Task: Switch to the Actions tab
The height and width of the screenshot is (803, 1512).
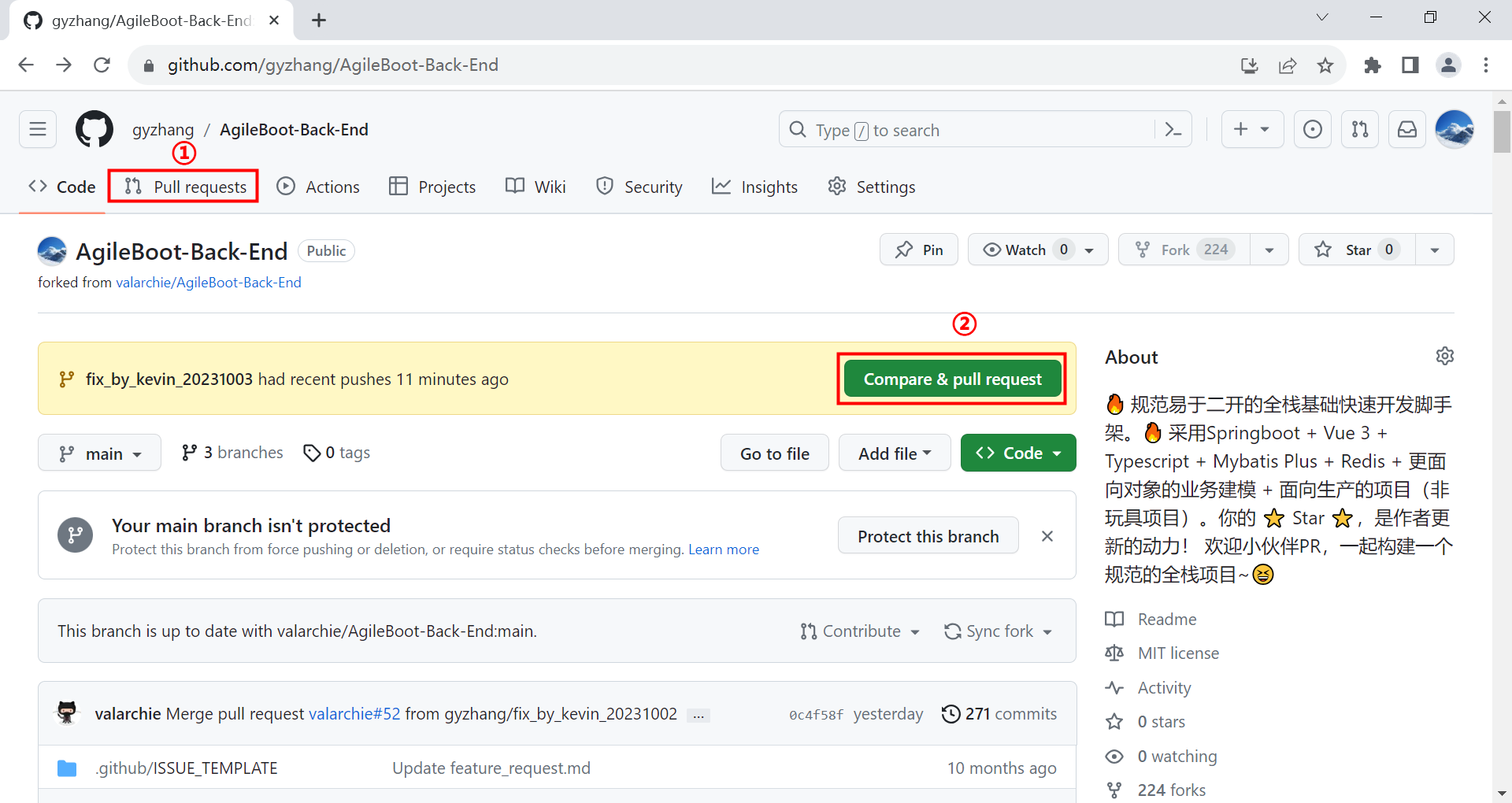Action: (x=318, y=187)
